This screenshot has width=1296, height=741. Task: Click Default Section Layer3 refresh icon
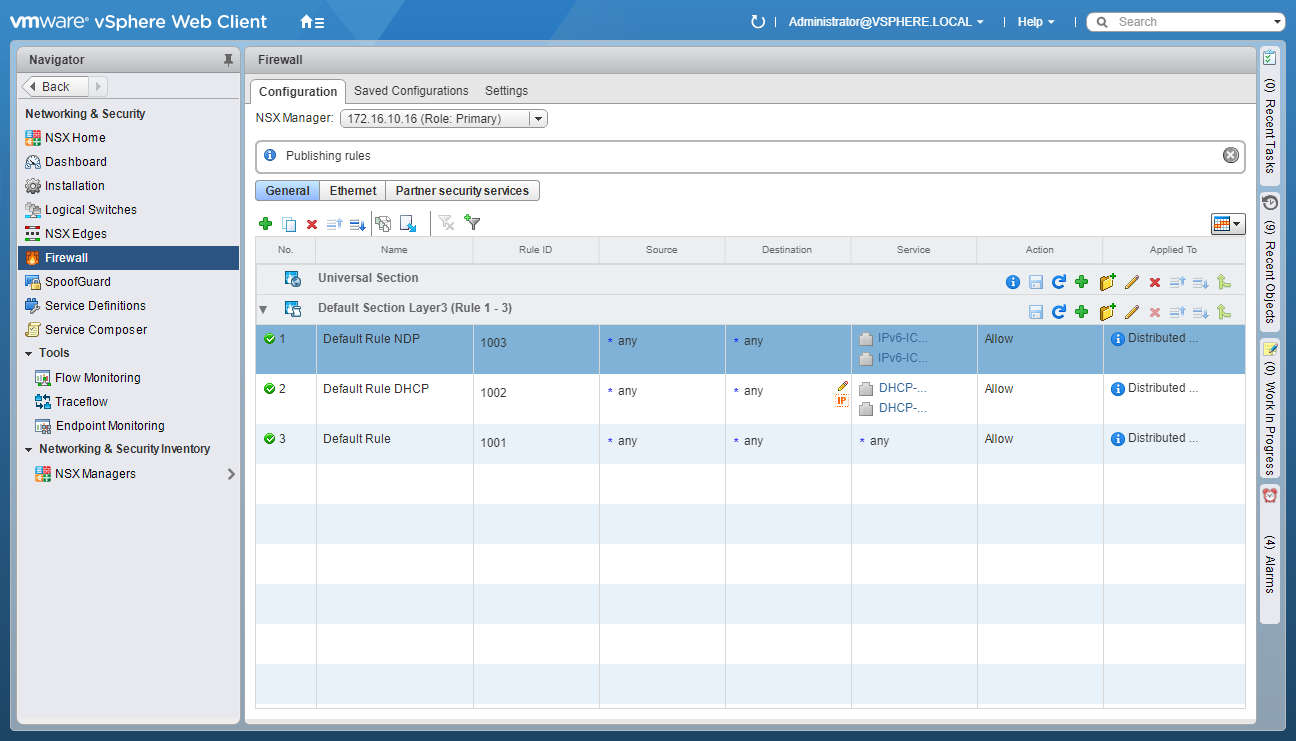[x=1058, y=312]
